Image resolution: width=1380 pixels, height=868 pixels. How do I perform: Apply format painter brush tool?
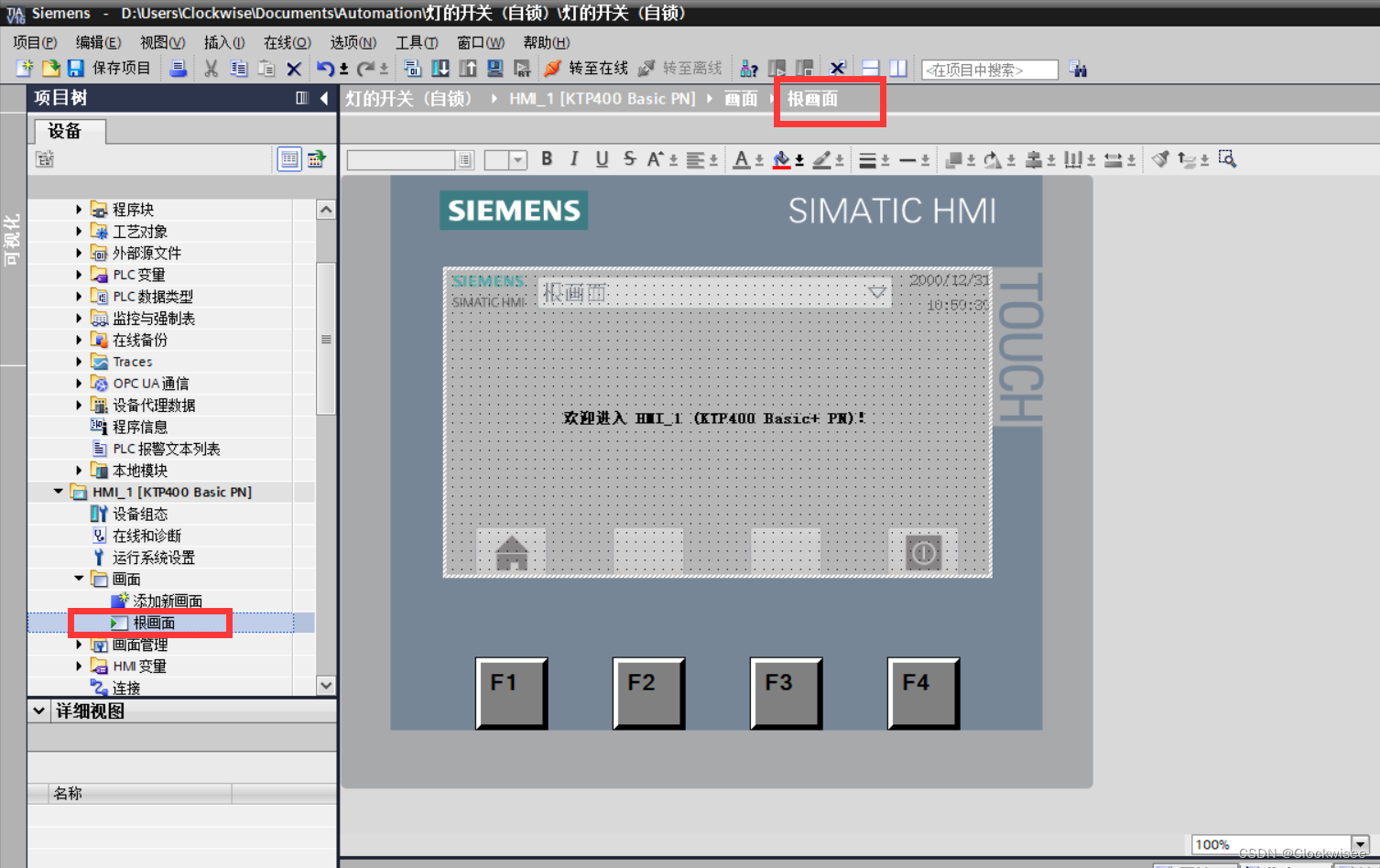[1160, 159]
